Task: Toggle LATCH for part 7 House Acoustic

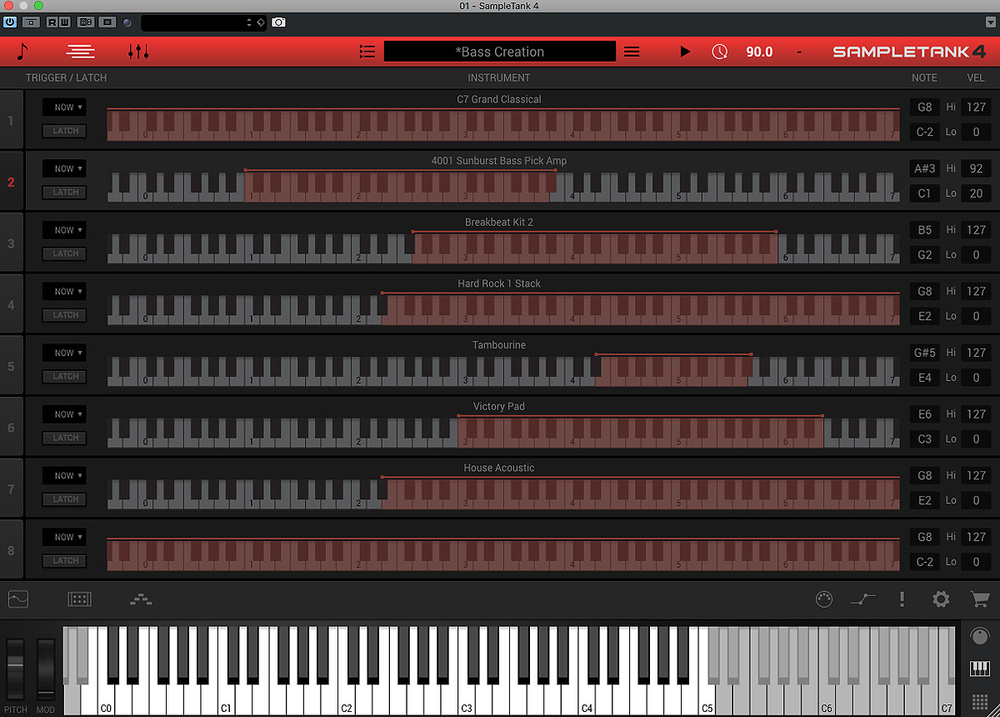Action: (x=65, y=499)
